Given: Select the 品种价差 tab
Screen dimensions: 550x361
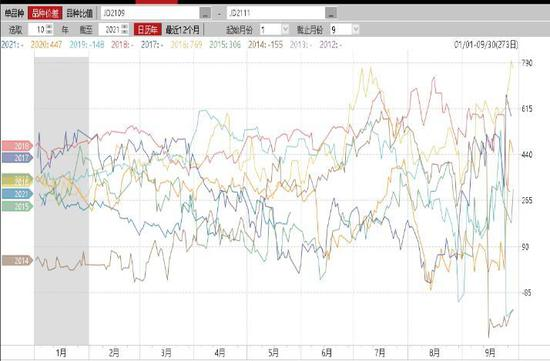Looking at the screenshot, I should click(x=45, y=13).
